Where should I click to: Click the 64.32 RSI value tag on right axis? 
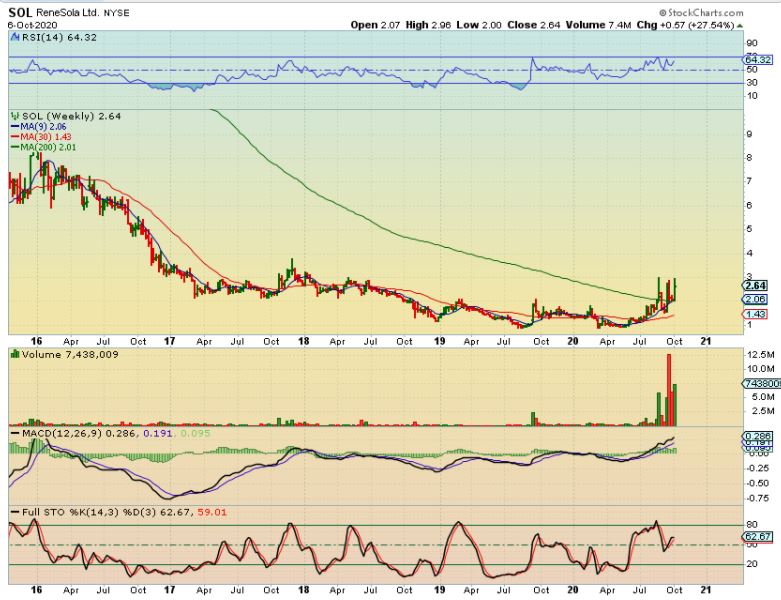click(758, 60)
